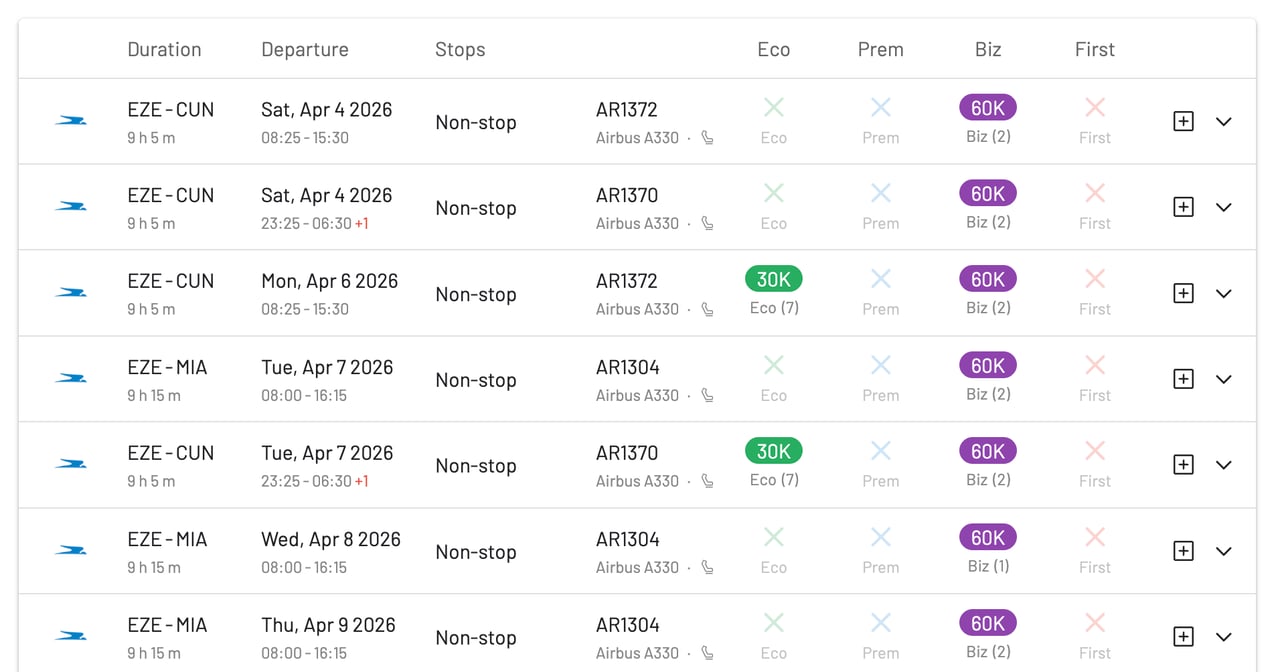Click the phone icon on the AR1304 Apr 9 row

click(x=707, y=653)
